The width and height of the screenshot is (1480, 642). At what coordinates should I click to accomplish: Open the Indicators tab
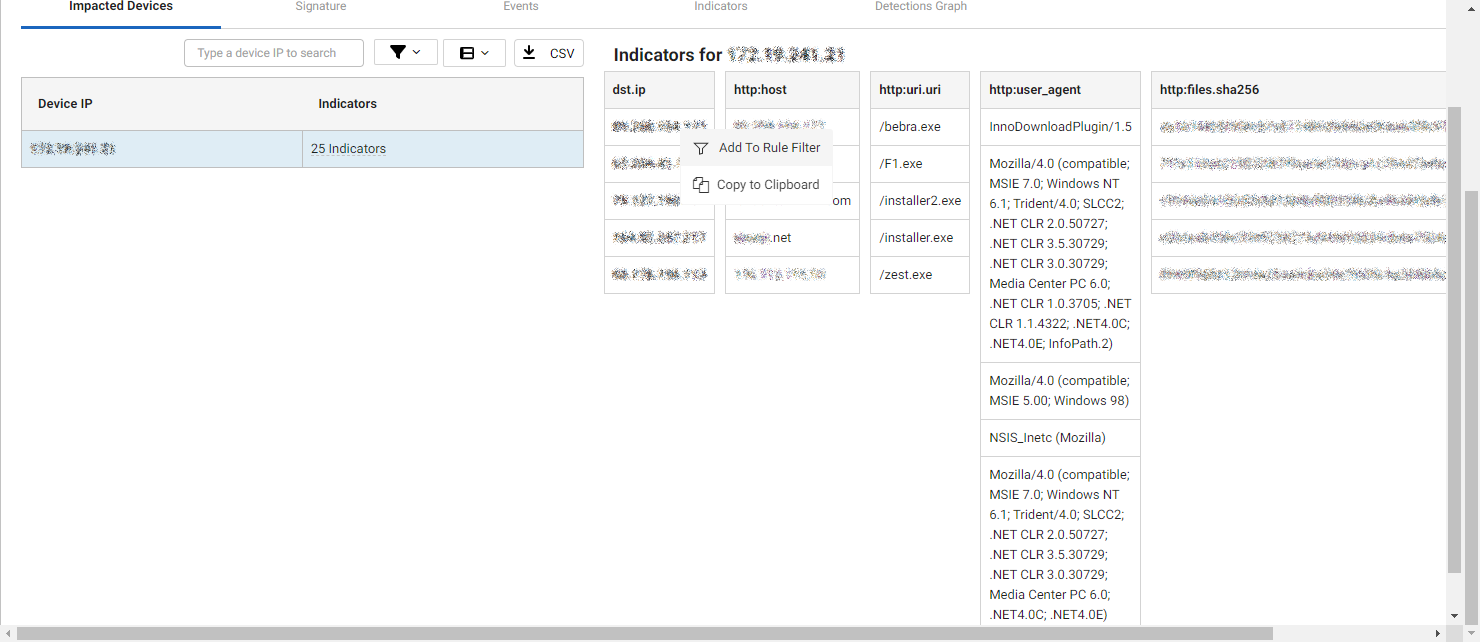point(721,7)
